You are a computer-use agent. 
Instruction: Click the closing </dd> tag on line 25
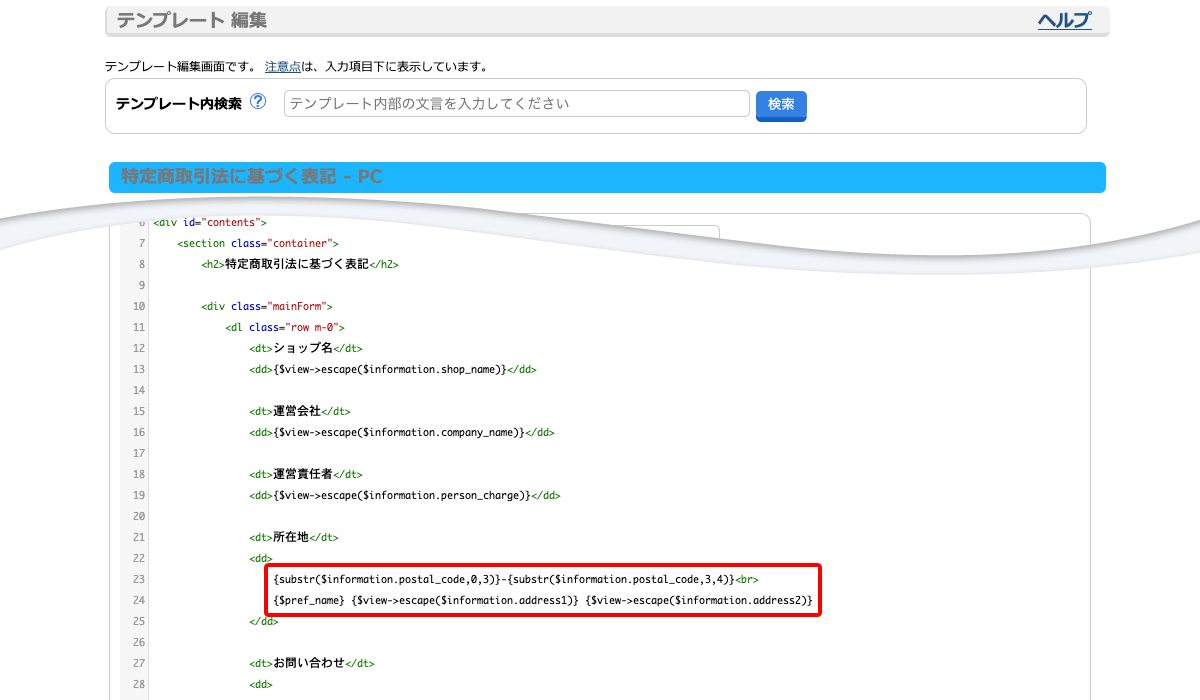(264, 621)
